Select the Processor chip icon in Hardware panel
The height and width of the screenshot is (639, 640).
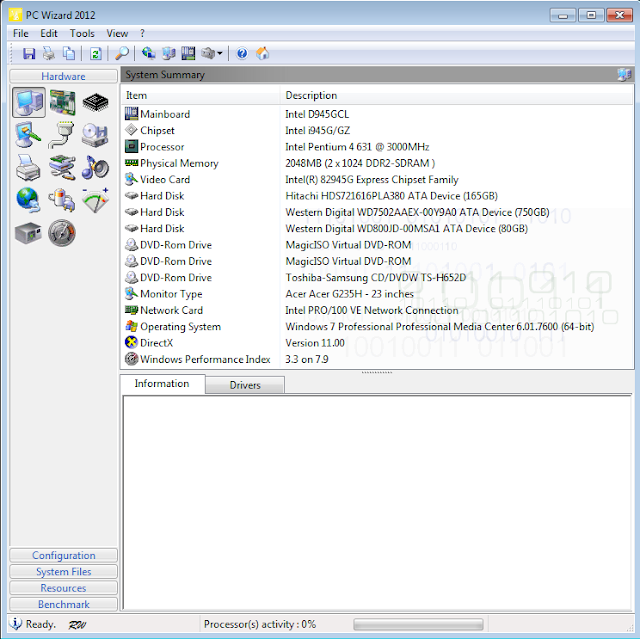[x=96, y=102]
